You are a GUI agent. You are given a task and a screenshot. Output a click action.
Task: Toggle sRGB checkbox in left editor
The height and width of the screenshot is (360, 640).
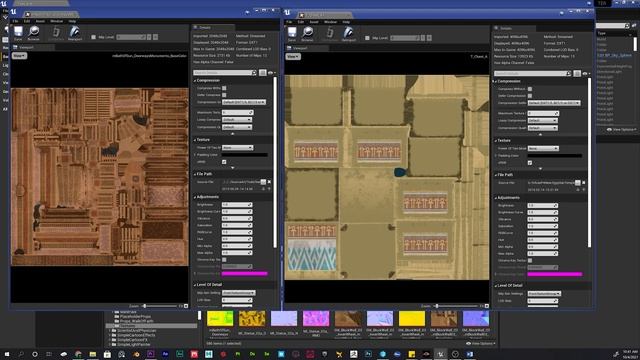(224, 162)
